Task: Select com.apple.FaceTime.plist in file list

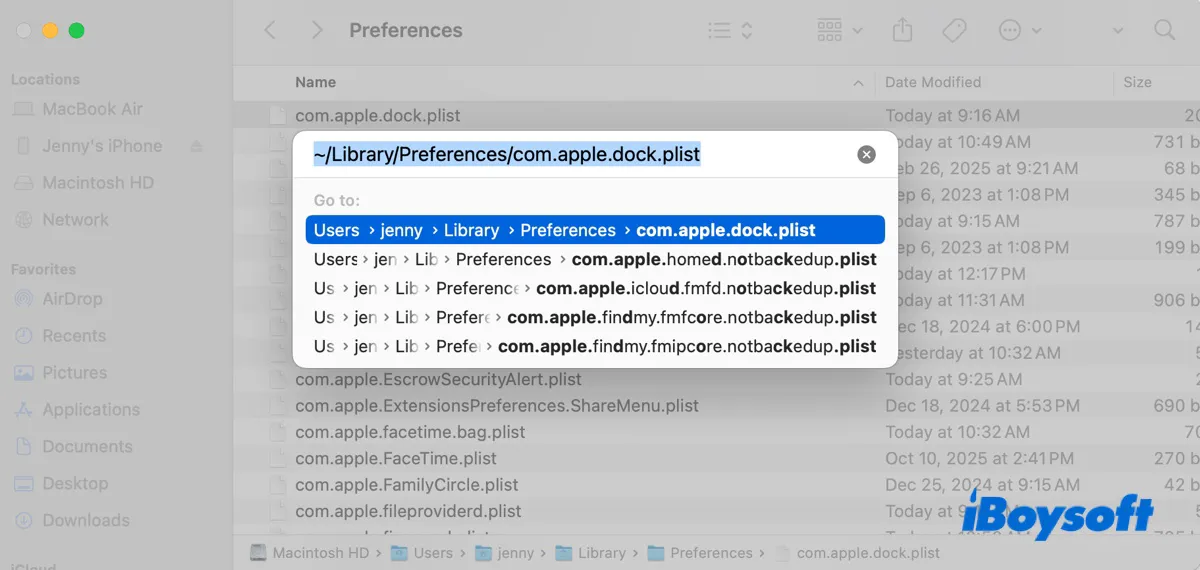Action: 395,459
